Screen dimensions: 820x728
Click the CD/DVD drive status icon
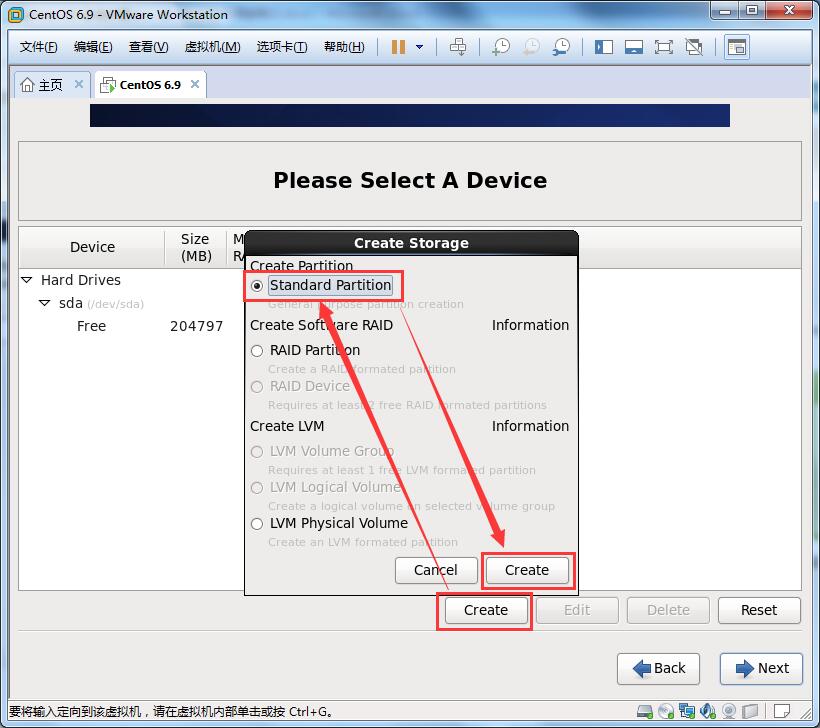(666, 711)
